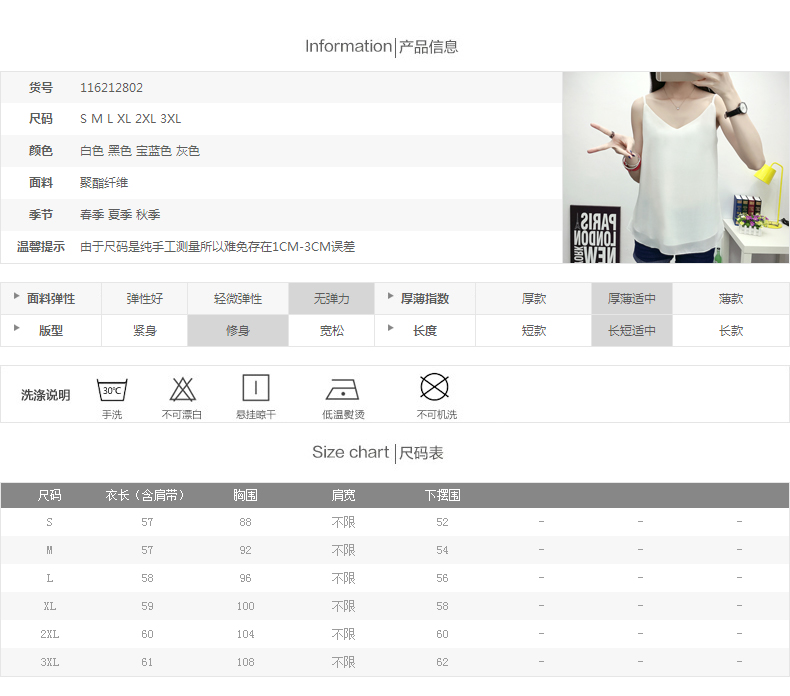Click the product number 116212802
The height and width of the screenshot is (696, 790).
coord(111,88)
